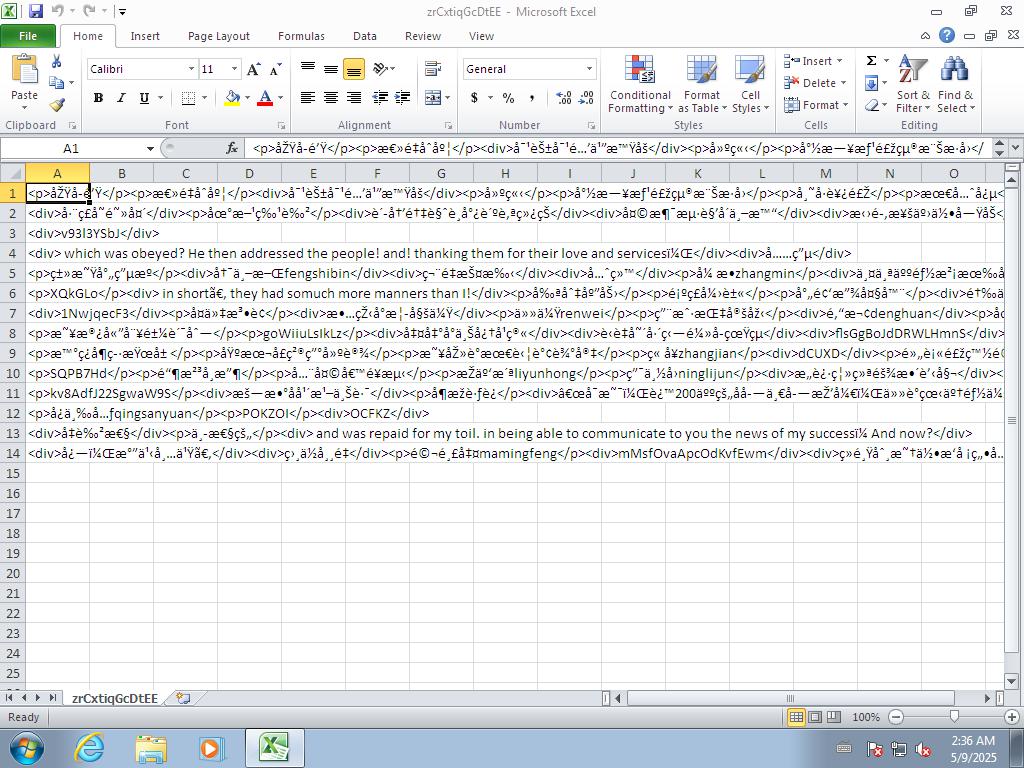Apply Comma Style format
The width and height of the screenshot is (1024, 768).
coord(532,98)
